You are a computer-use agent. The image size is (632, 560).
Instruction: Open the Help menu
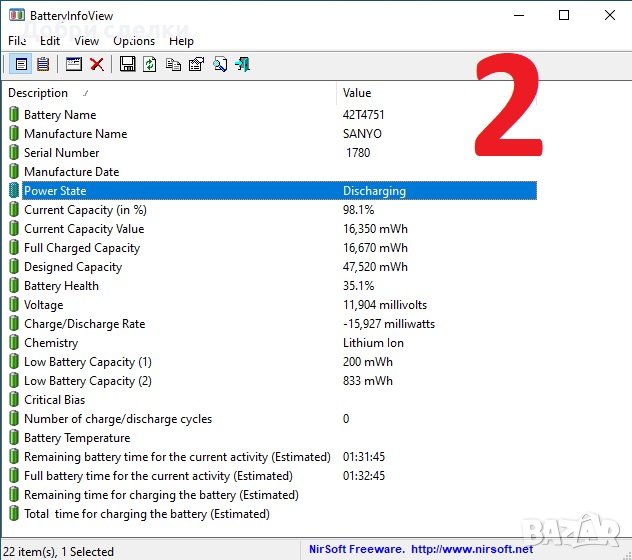click(x=181, y=41)
